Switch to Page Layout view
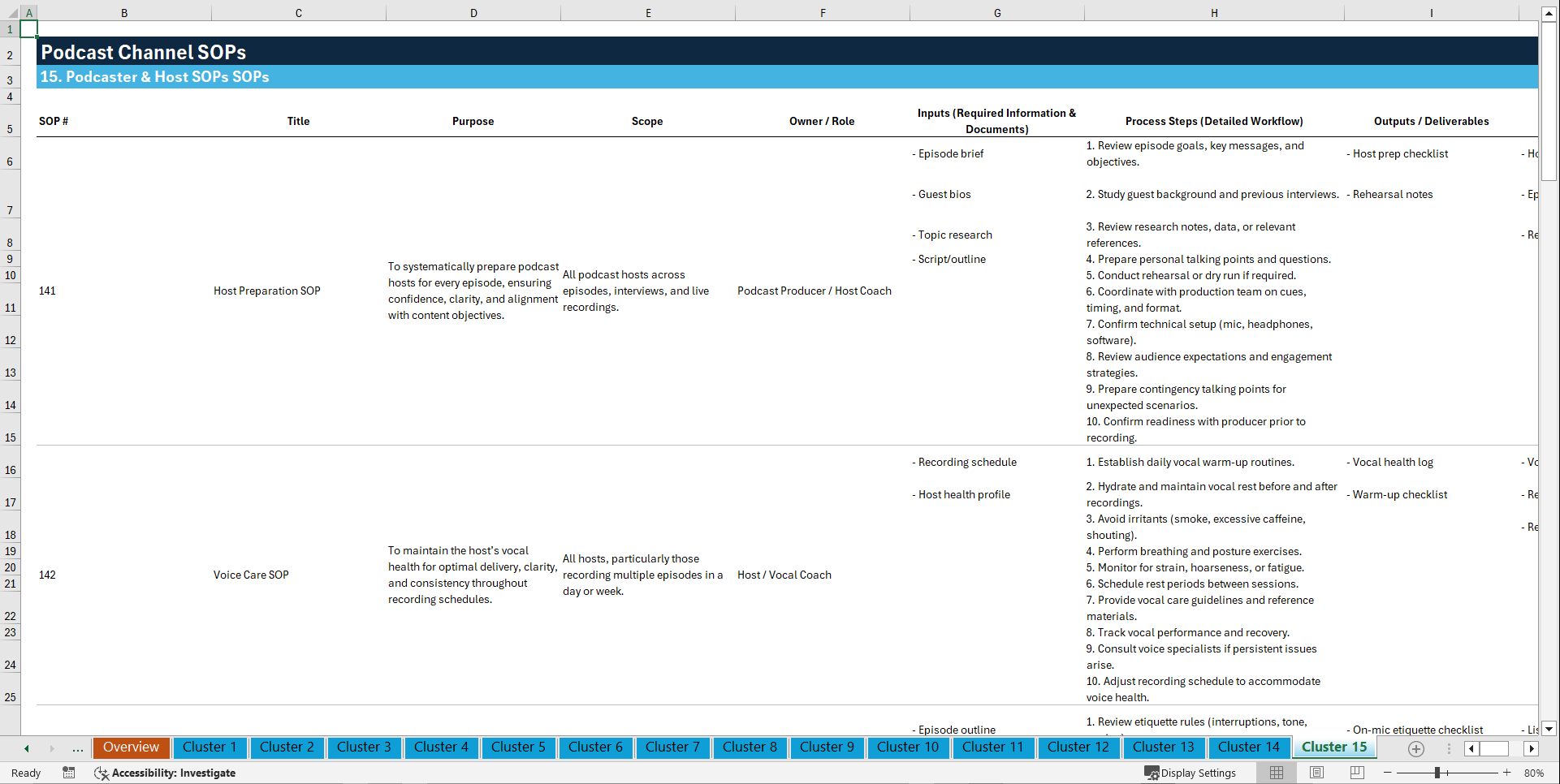This screenshot has height=784, width=1560. pos(1317,773)
